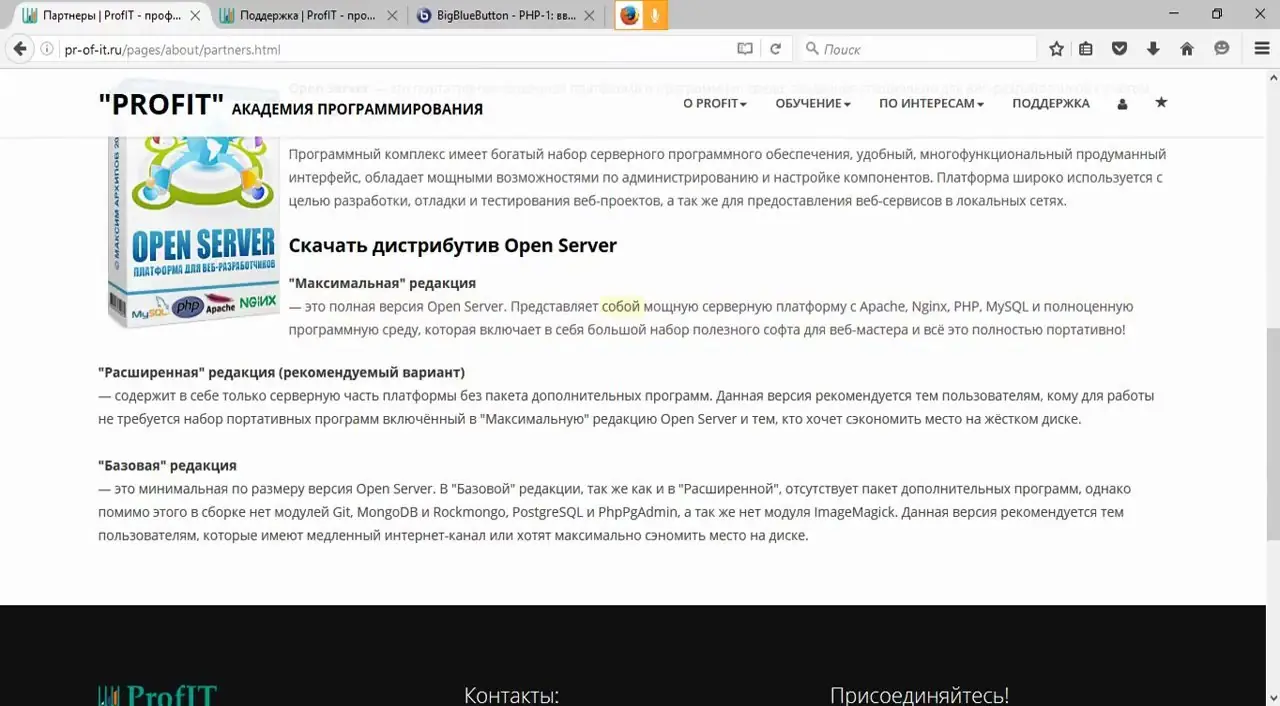Close the Поддержка ProfIT tab
The image size is (1280, 706).
(391, 15)
